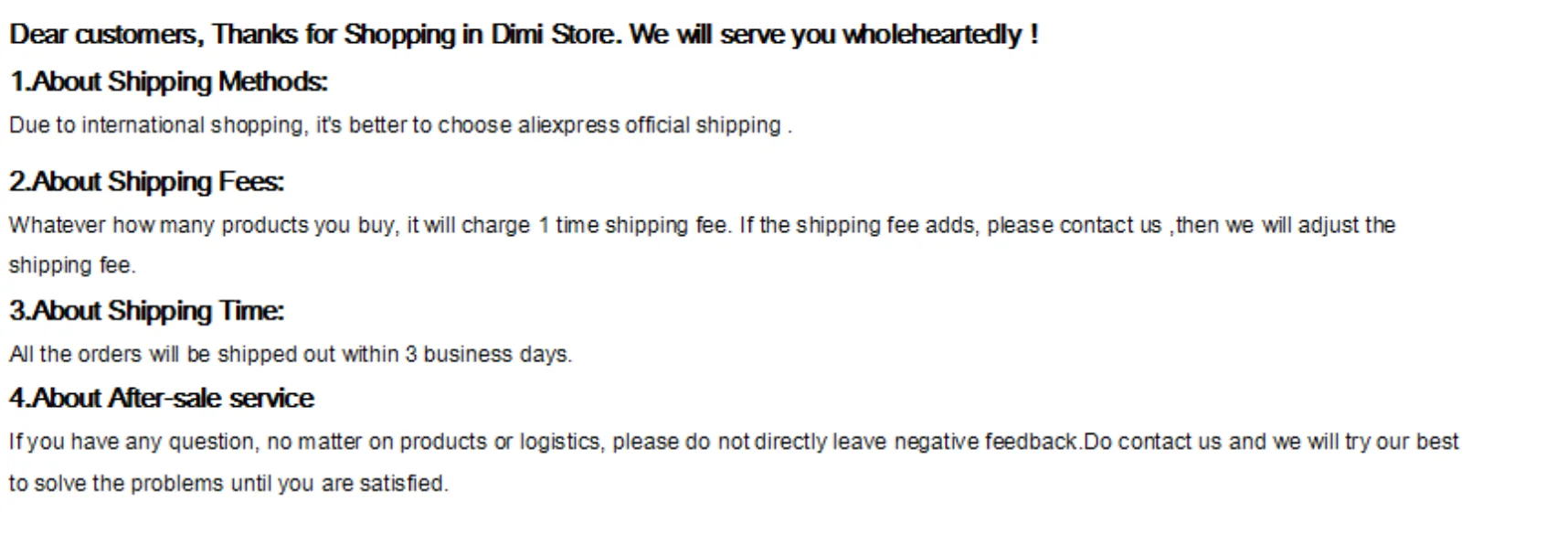
Task: Select the "1.About Shipping Methods:" heading
Action: pyautogui.click(x=168, y=81)
